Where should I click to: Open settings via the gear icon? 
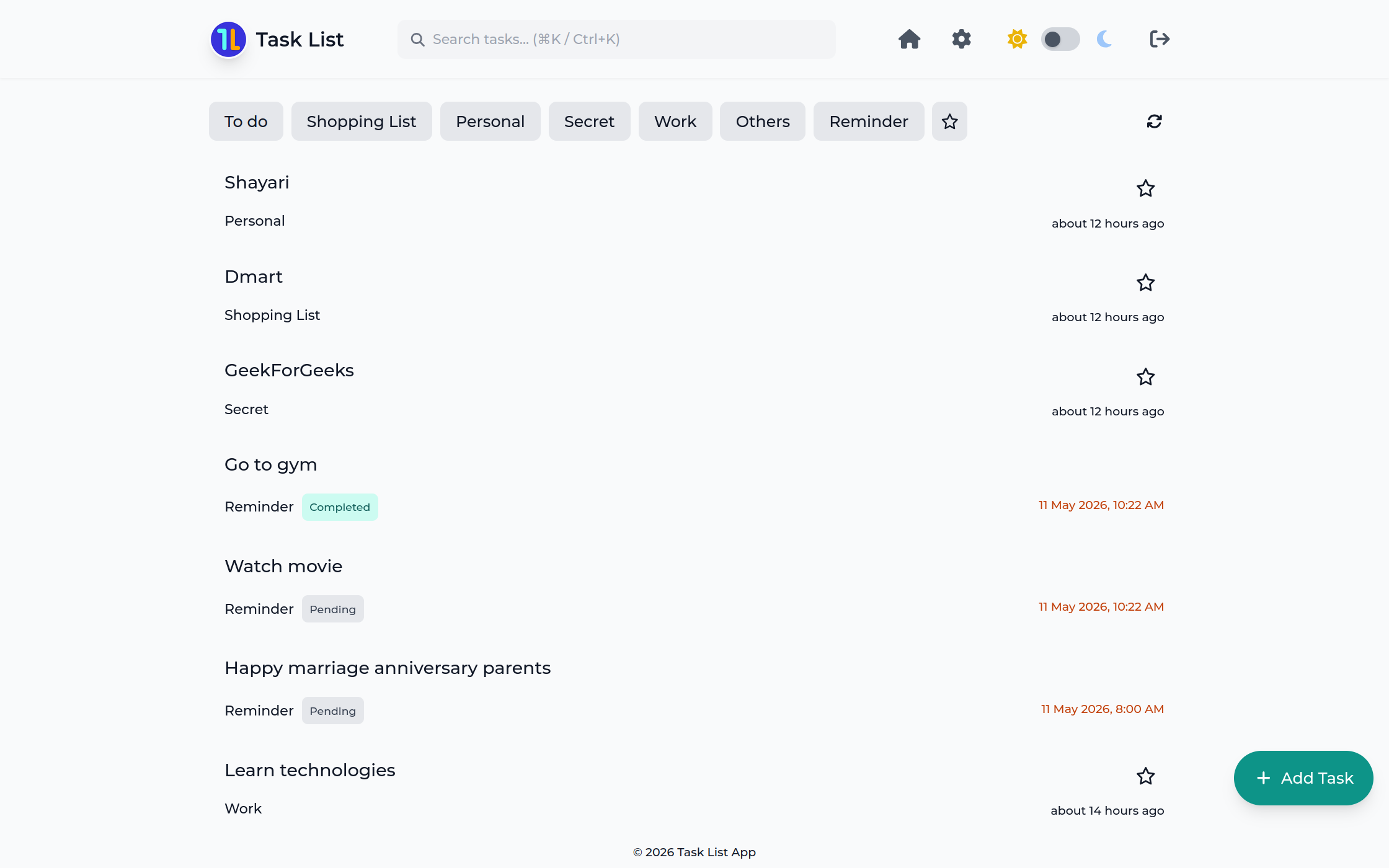point(961,39)
